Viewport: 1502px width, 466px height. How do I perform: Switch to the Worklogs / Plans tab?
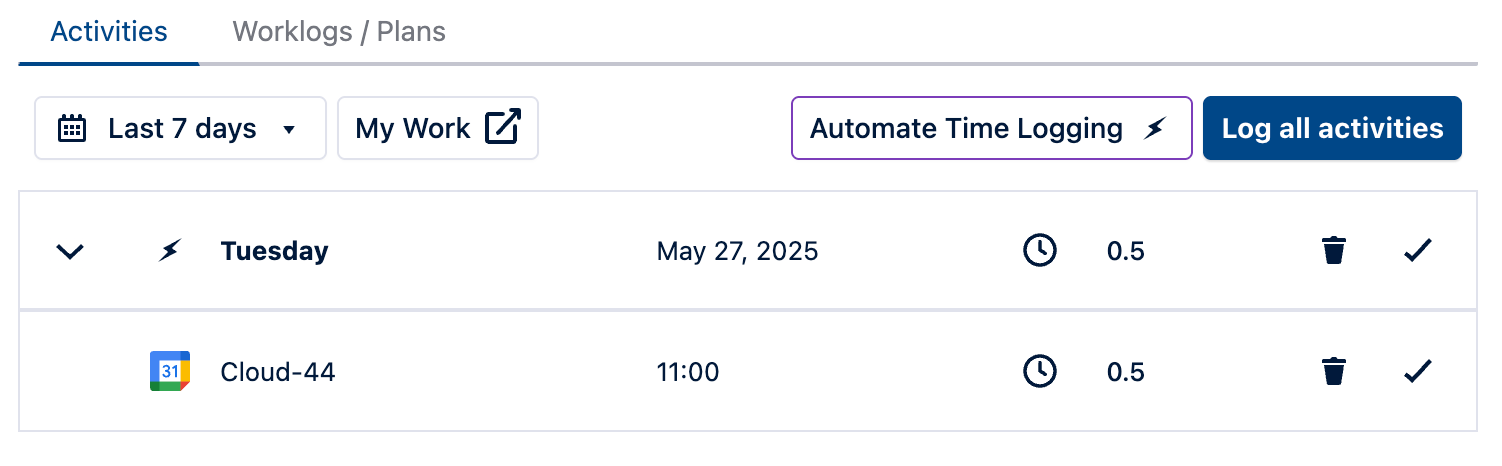[339, 32]
